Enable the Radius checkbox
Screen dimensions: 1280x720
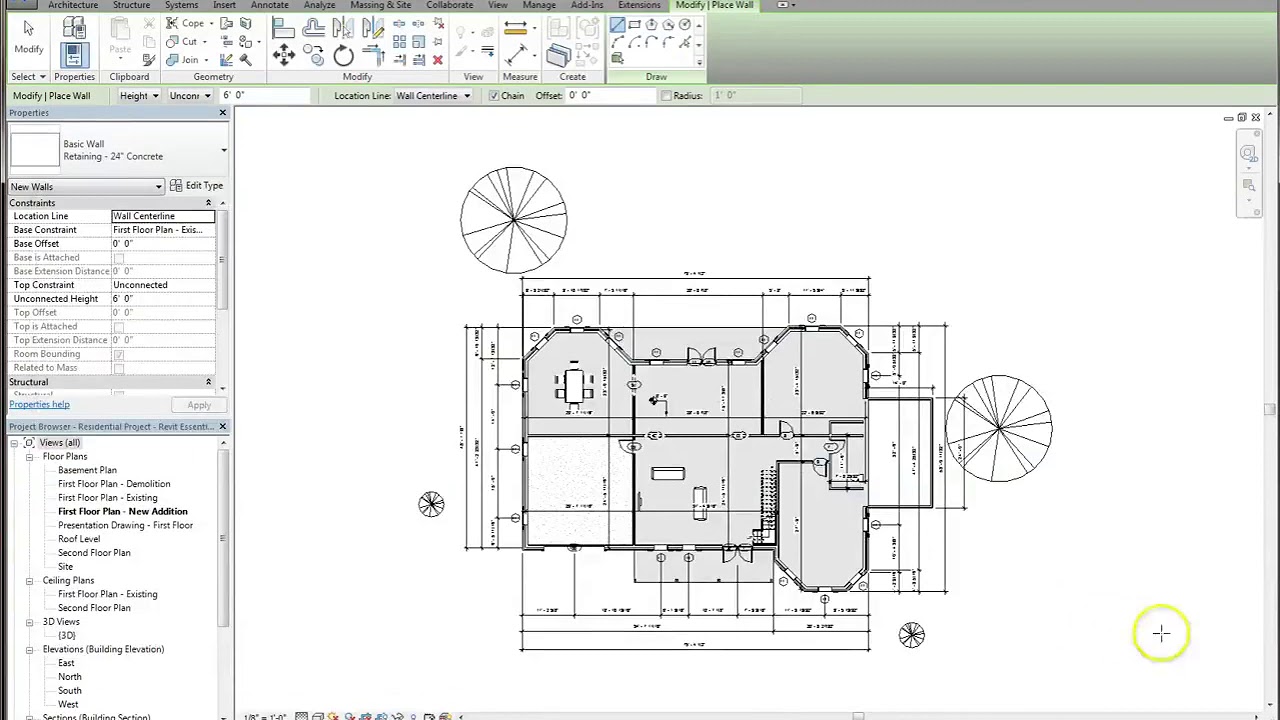(x=666, y=96)
